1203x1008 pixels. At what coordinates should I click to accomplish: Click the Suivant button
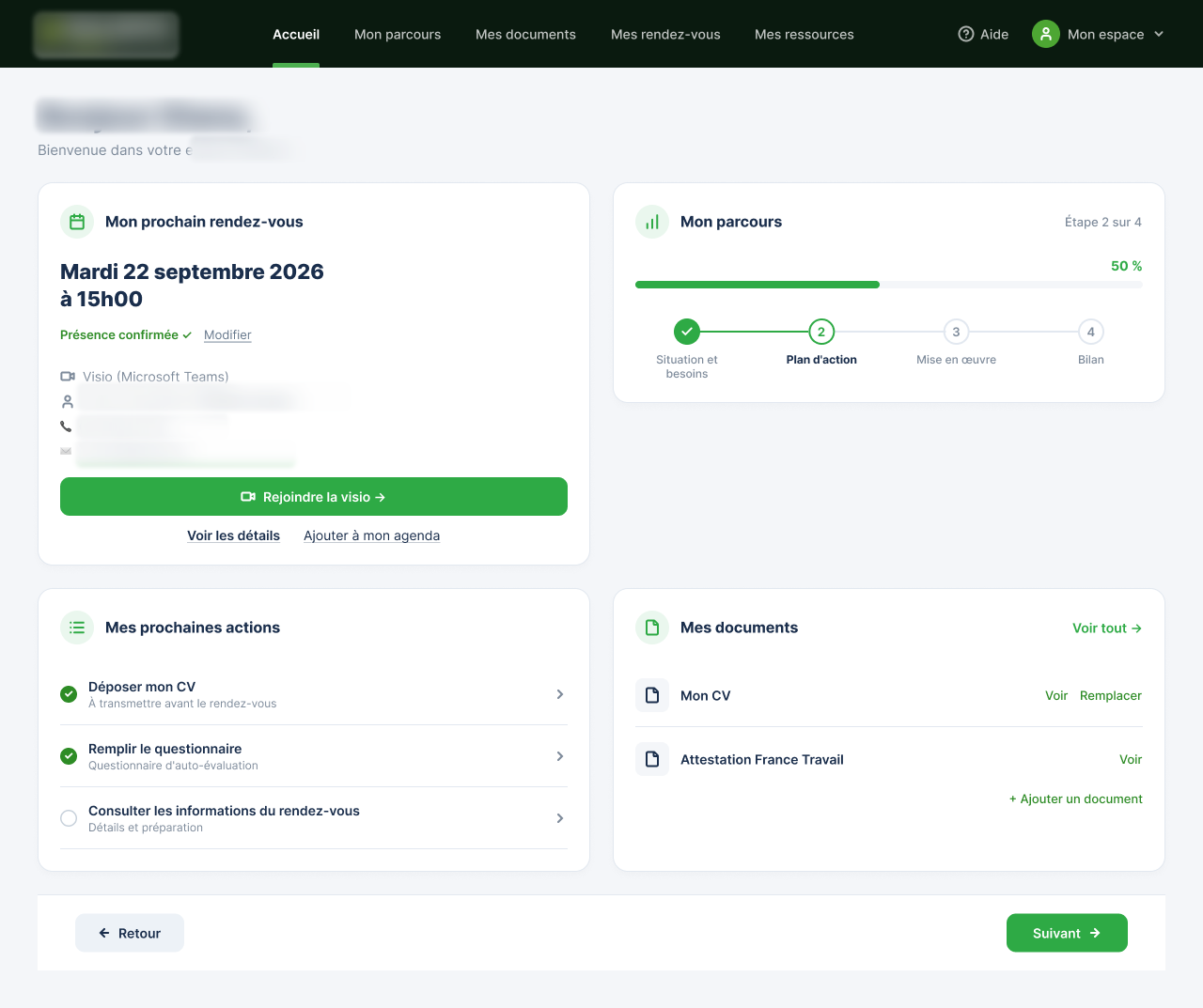(1067, 933)
